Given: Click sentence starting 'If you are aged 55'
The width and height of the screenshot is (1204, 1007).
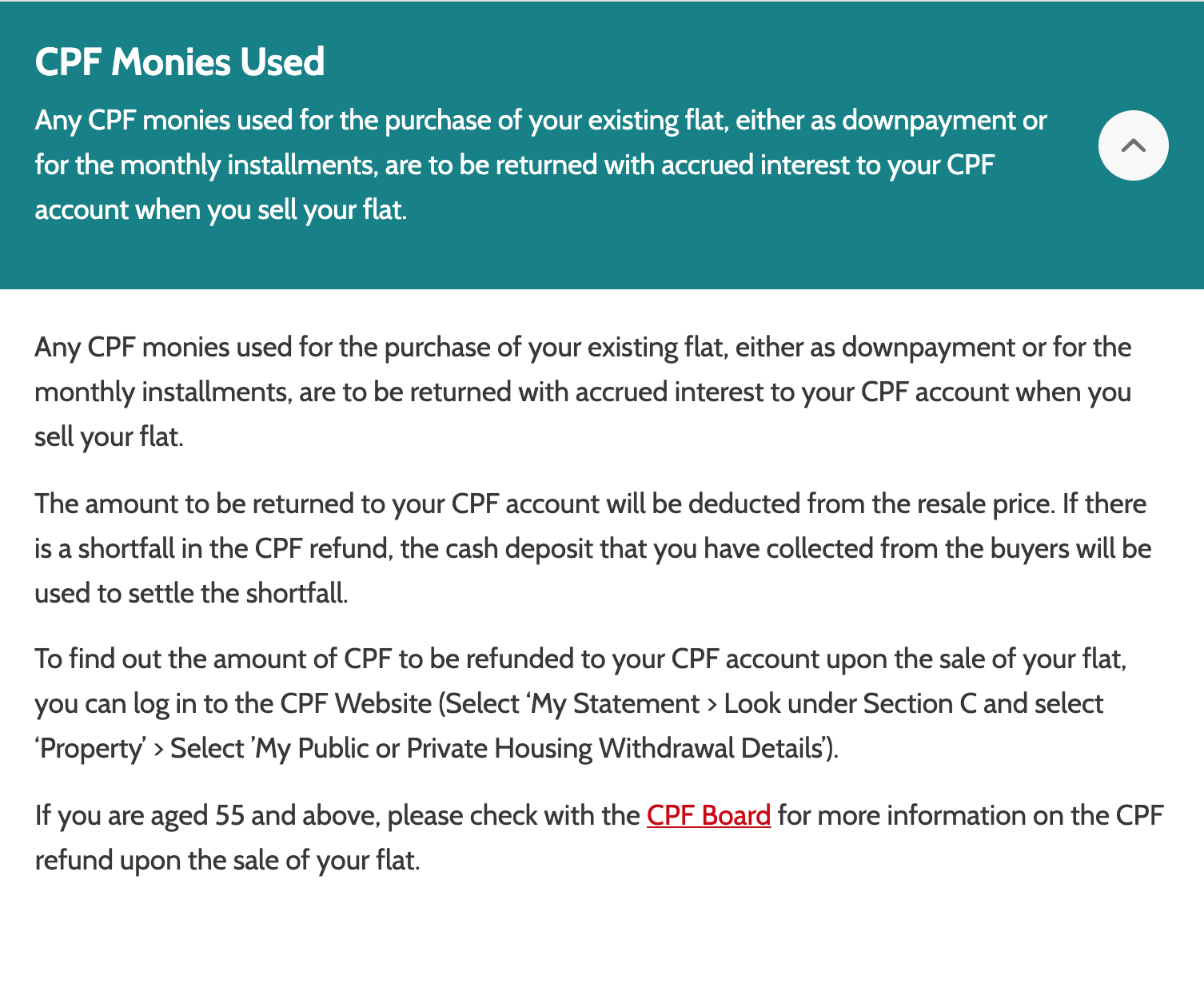Looking at the screenshot, I should tap(599, 838).
